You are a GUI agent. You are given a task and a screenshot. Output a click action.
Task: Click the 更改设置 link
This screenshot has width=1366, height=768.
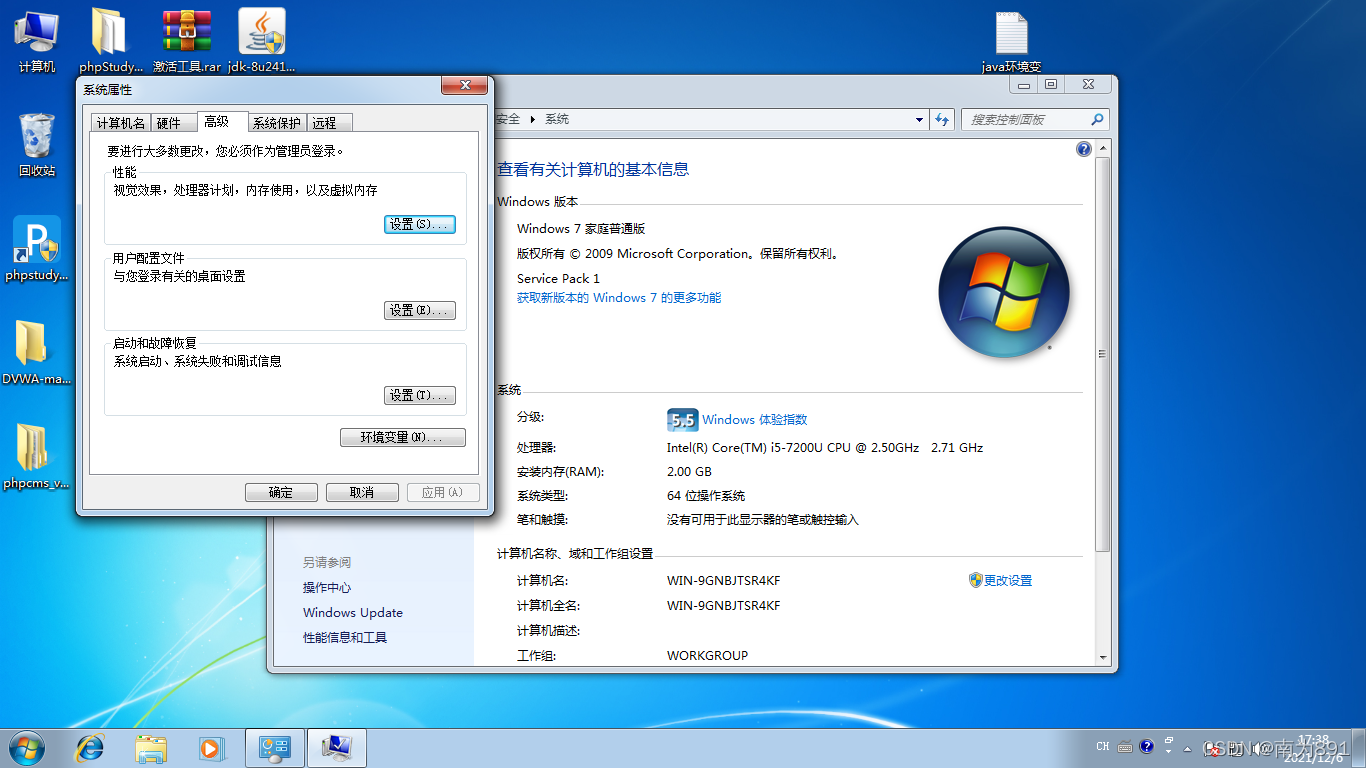(x=1008, y=580)
